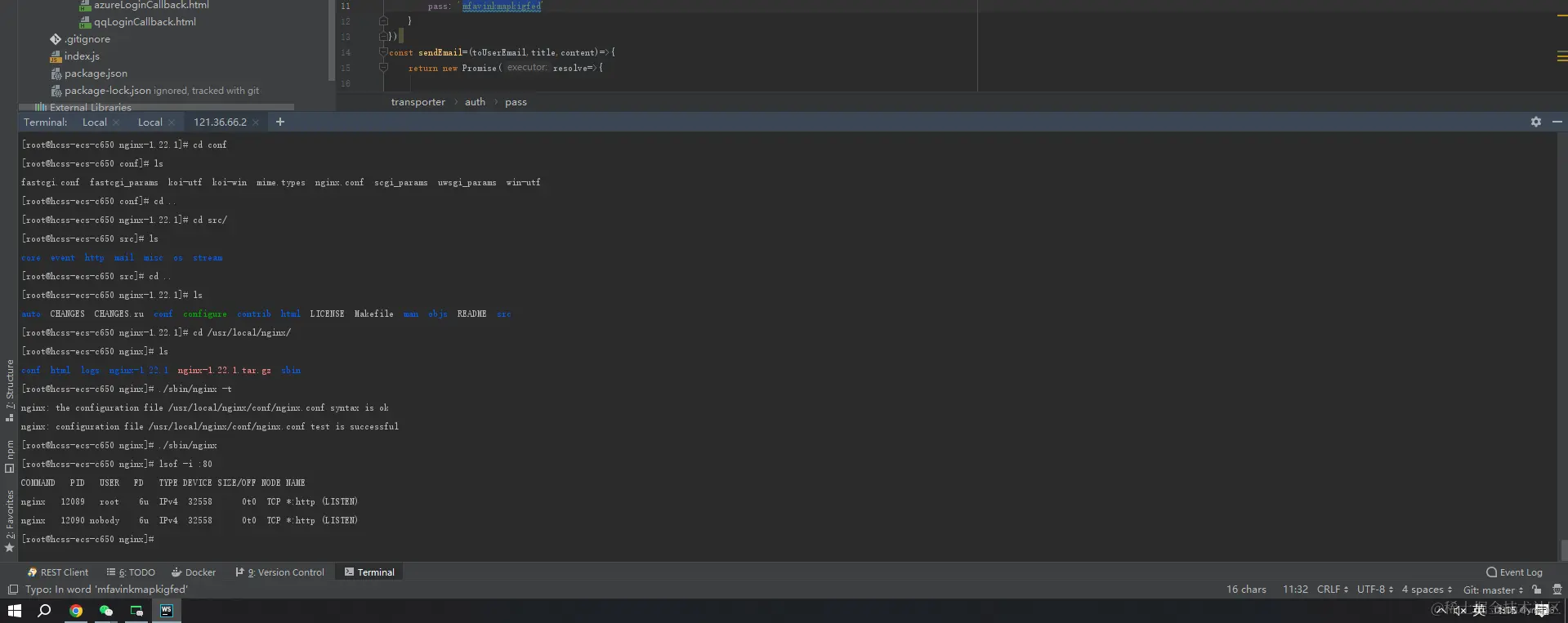Click the pass breadcrumb

pyautogui.click(x=516, y=102)
